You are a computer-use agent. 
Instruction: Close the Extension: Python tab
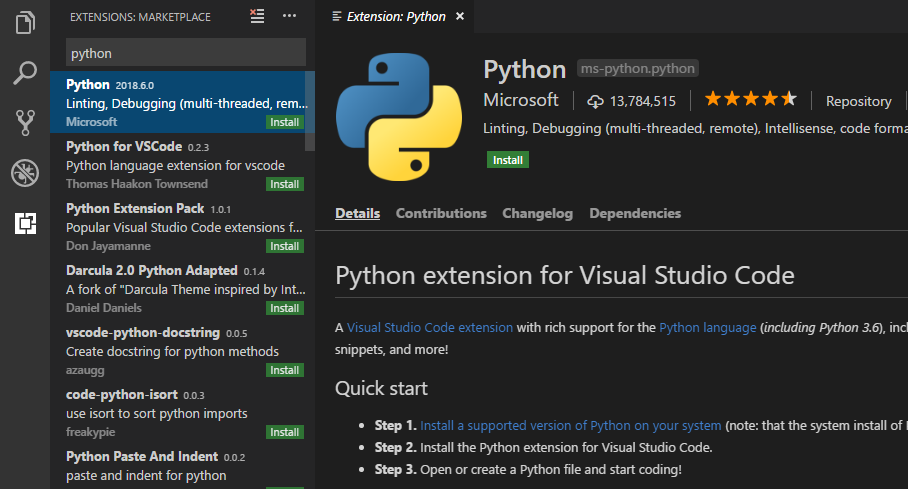pos(460,16)
